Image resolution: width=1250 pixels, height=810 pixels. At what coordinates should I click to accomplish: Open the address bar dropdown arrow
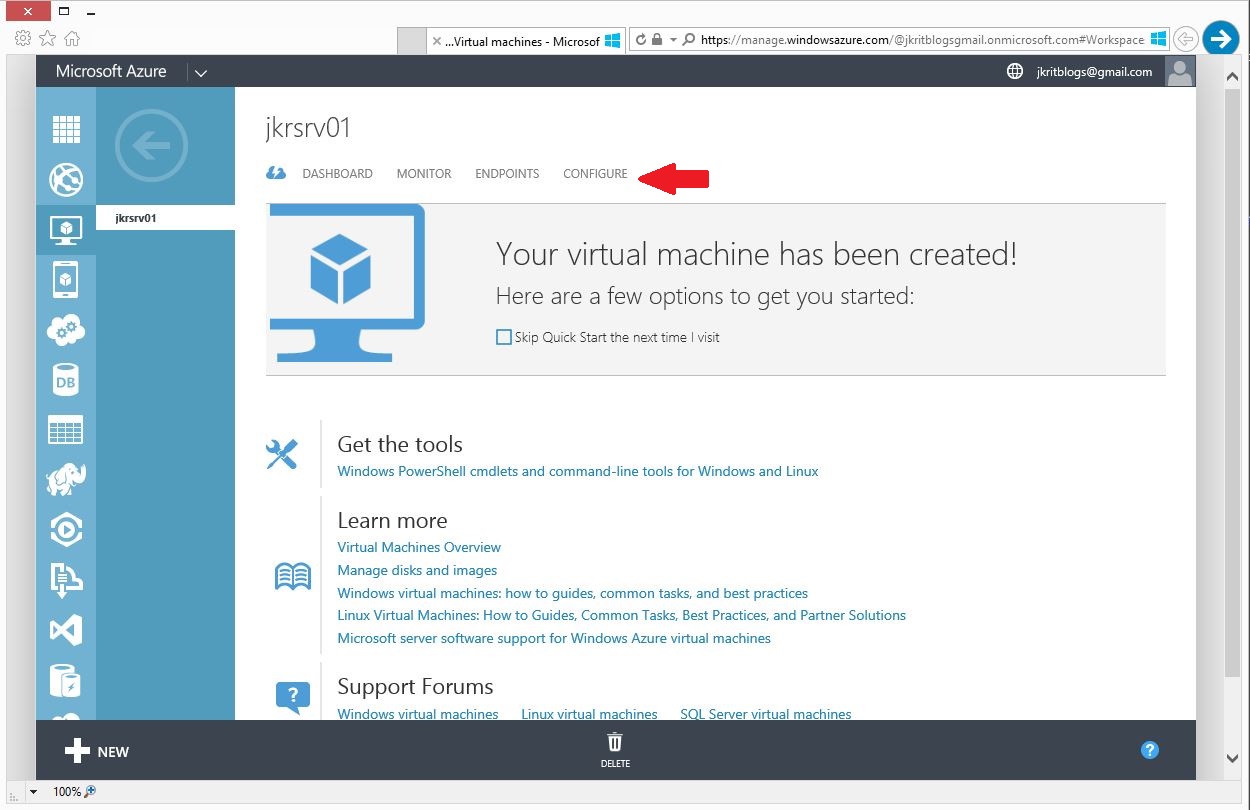[673, 40]
